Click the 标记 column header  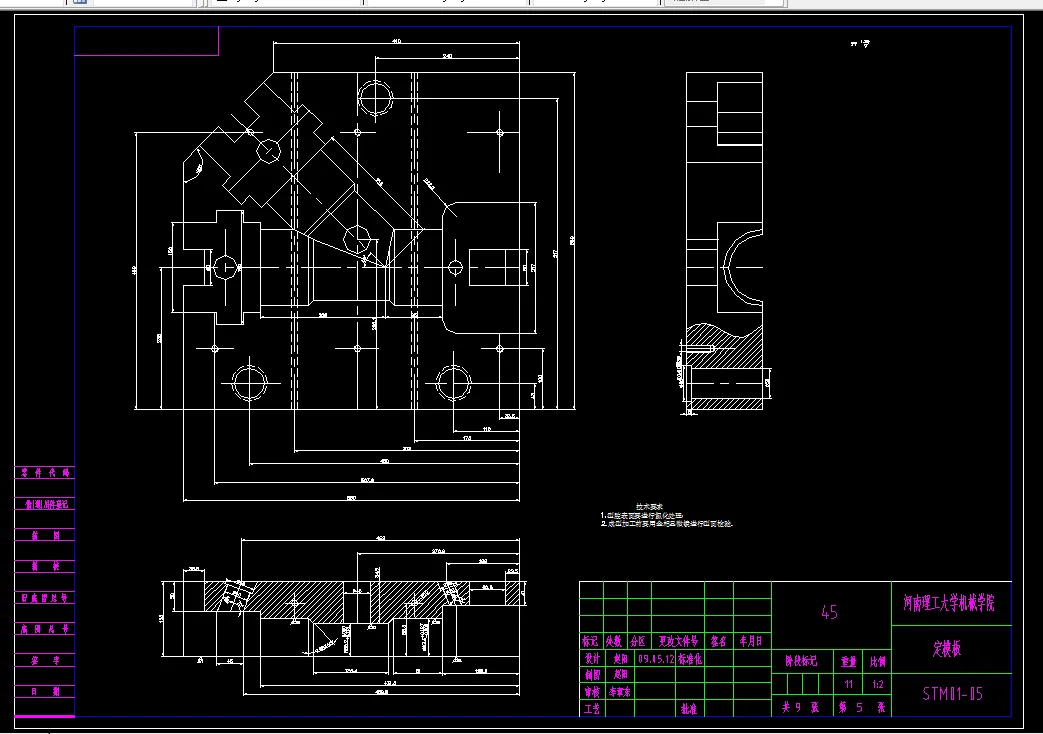pos(590,642)
